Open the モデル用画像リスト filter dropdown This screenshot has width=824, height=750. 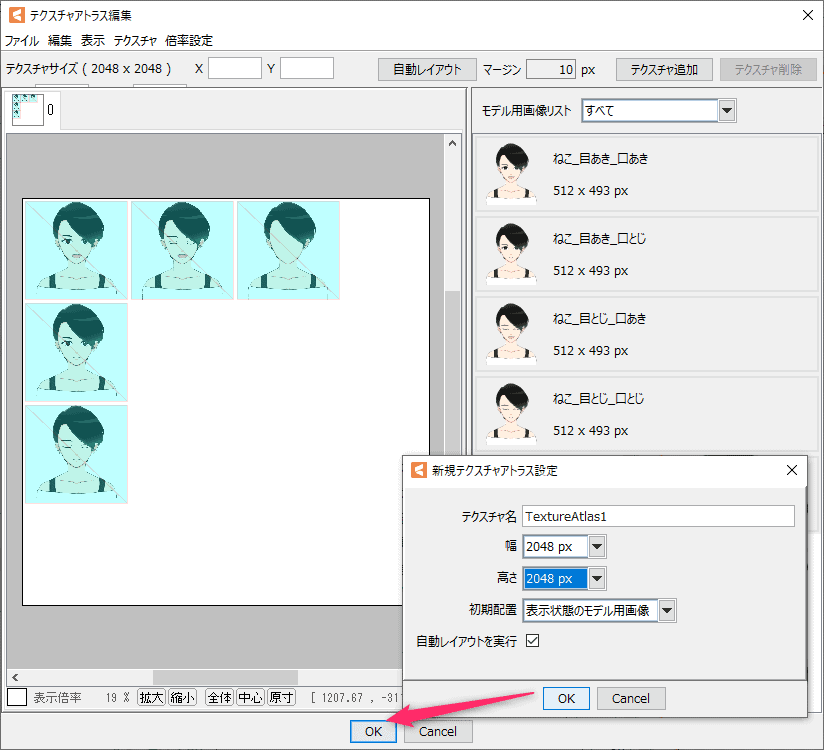727,110
